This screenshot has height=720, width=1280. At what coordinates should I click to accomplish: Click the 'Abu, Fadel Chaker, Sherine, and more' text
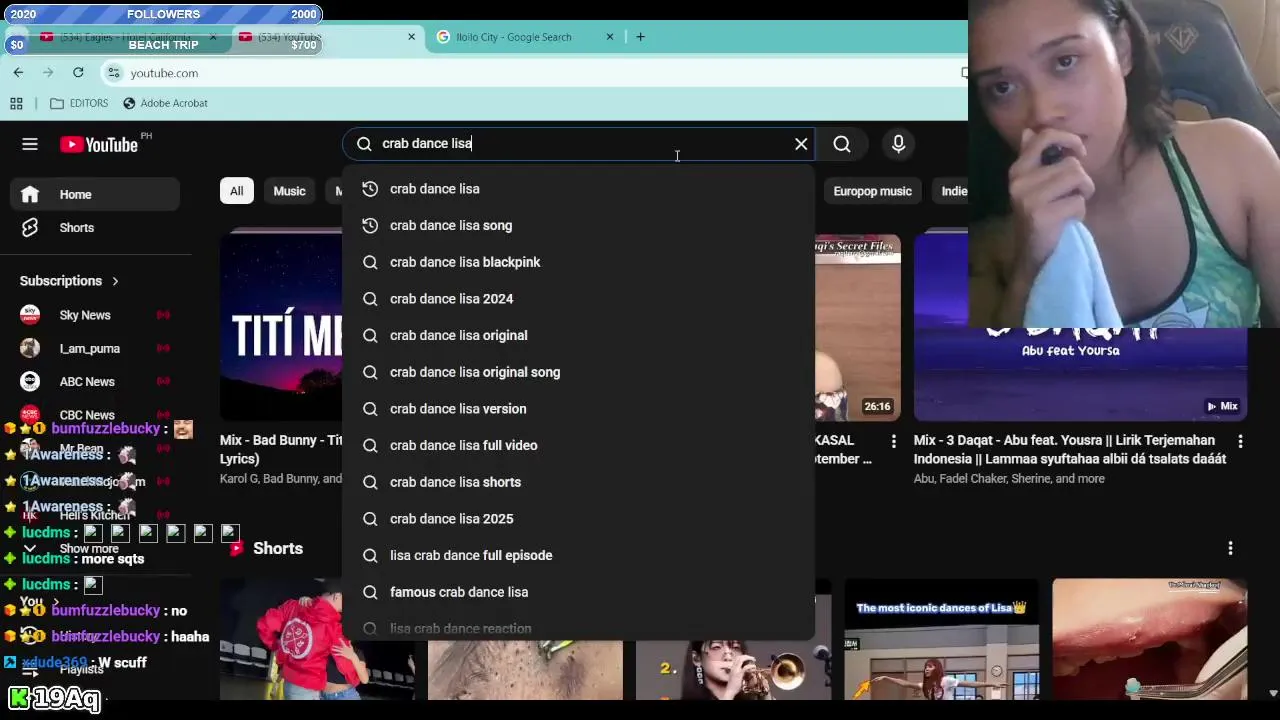[1009, 479]
